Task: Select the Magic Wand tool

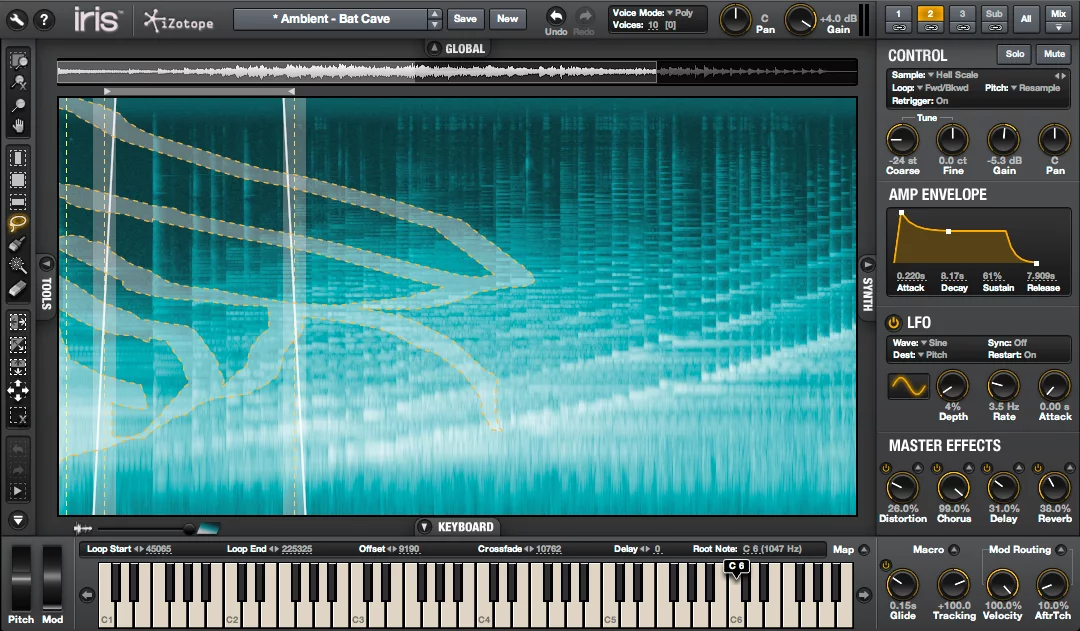Action: [18, 266]
